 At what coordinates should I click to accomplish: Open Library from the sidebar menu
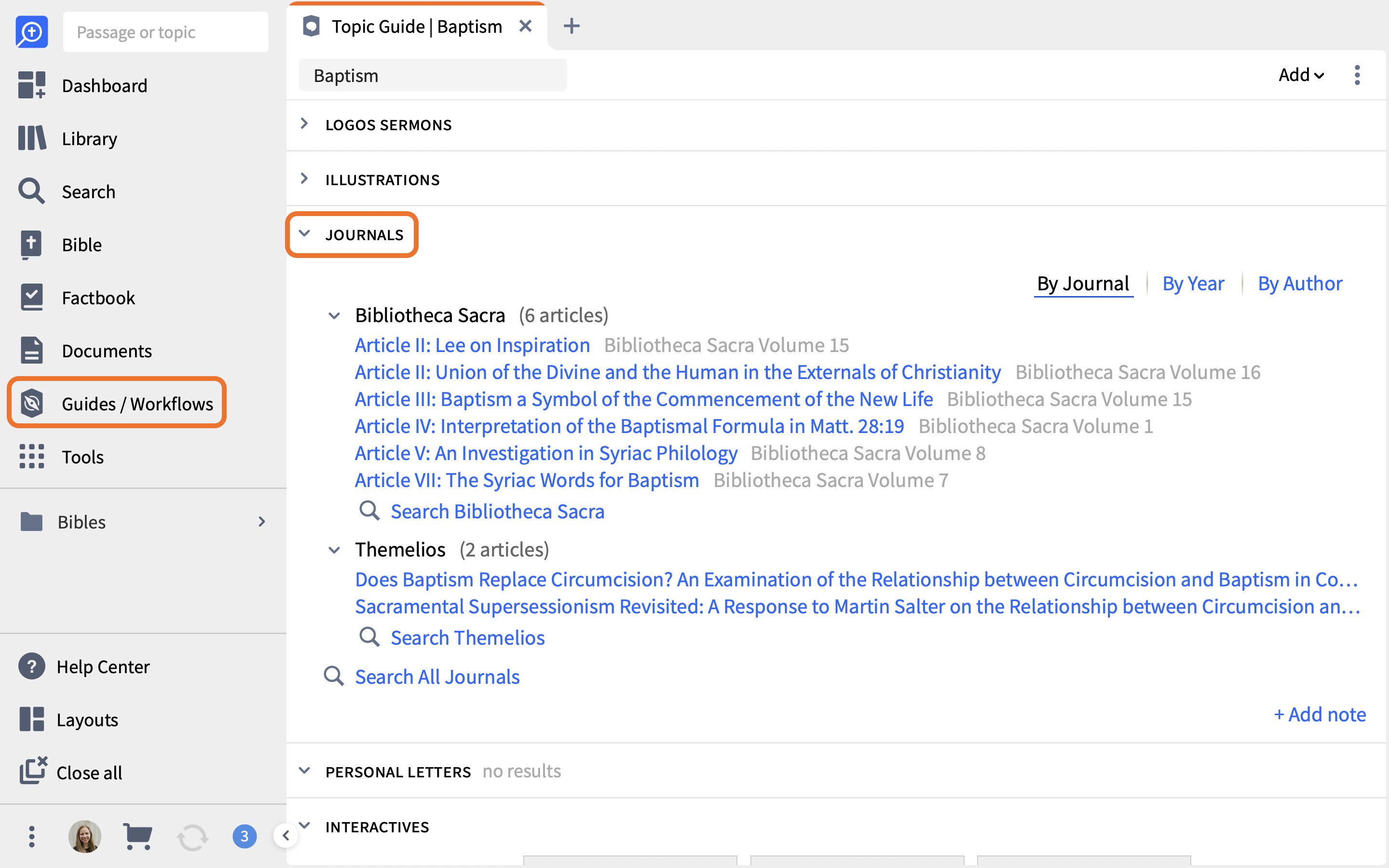(90, 138)
